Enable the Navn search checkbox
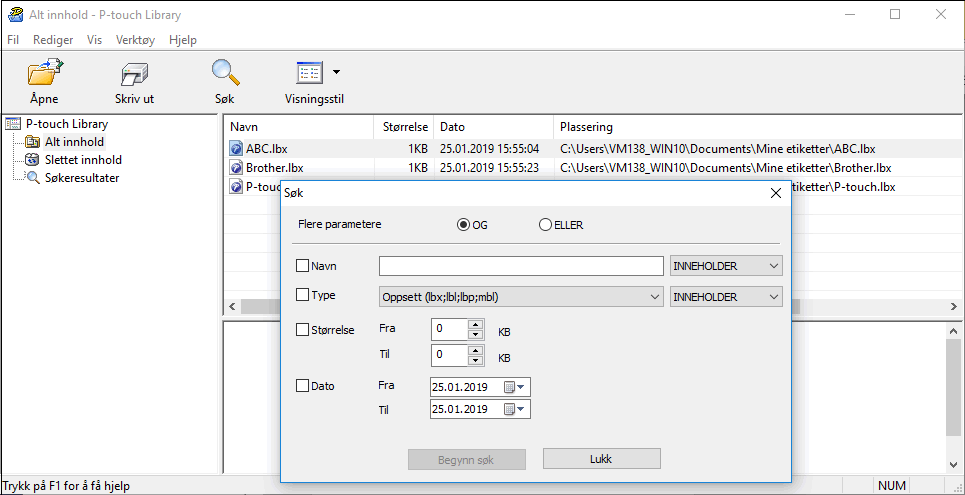Screen dimensions: 965x495 point(302,266)
